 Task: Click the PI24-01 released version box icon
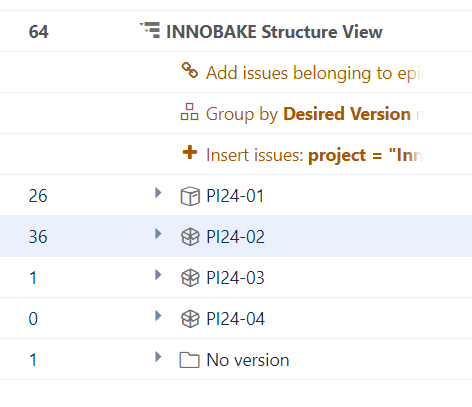tap(190, 196)
